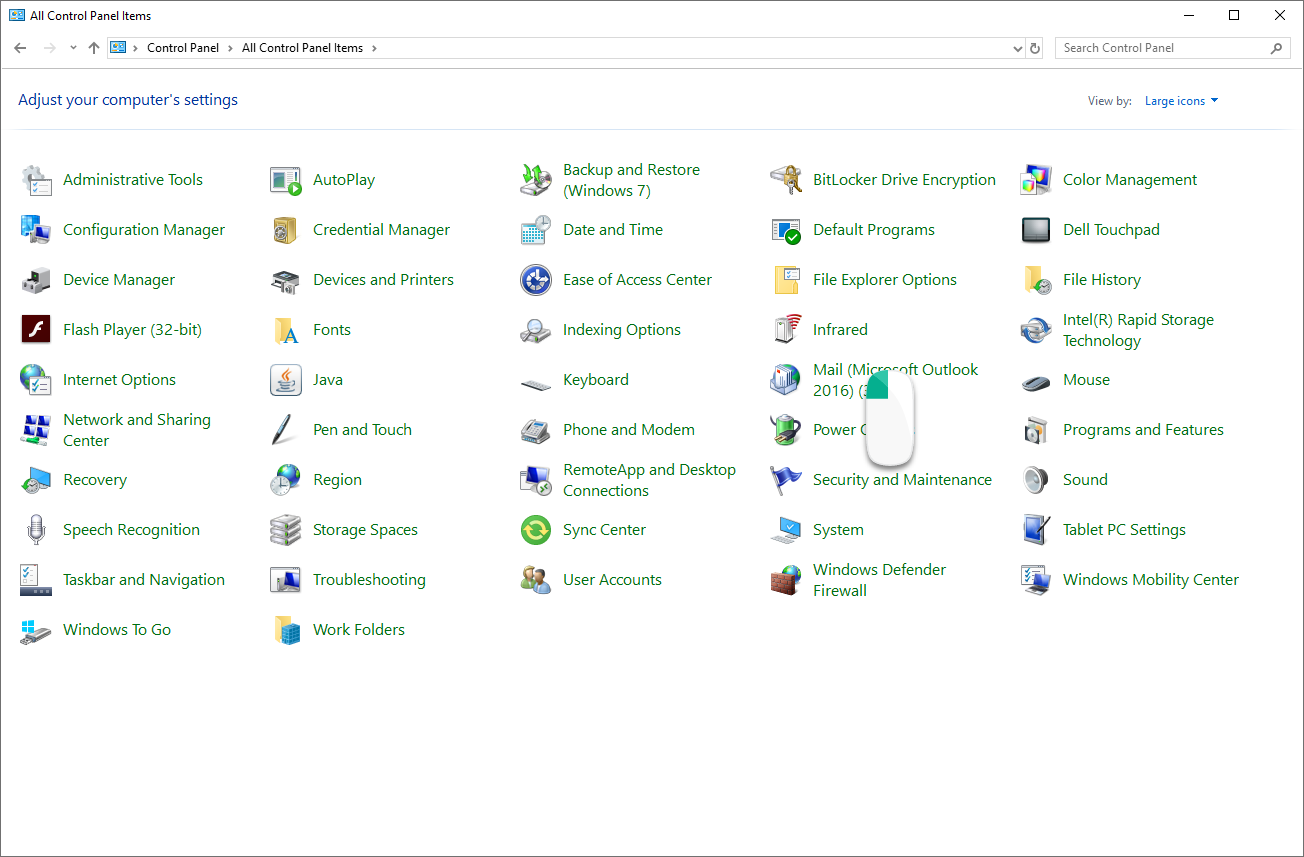Click the Troubleshooting link text

pyautogui.click(x=369, y=580)
